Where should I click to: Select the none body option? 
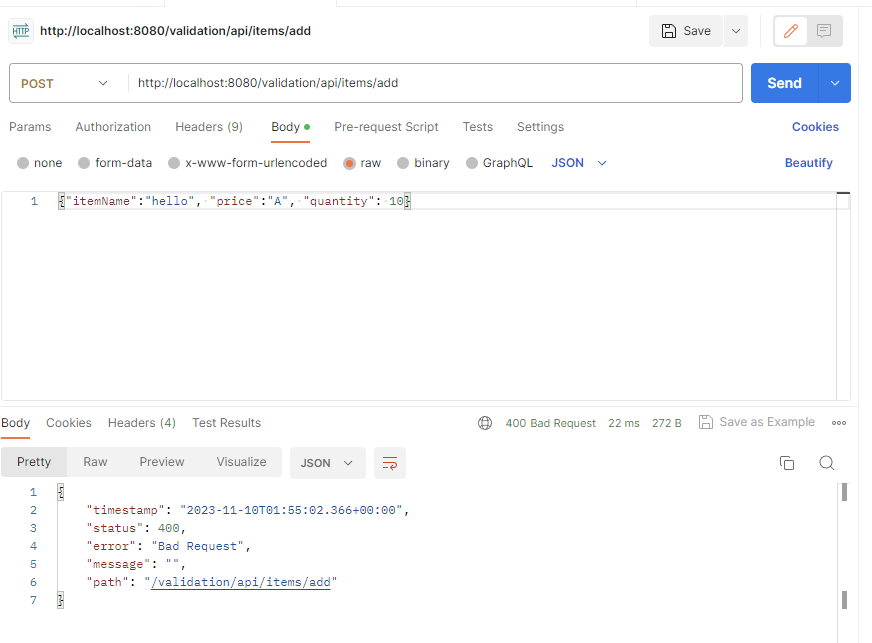click(x=39, y=163)
